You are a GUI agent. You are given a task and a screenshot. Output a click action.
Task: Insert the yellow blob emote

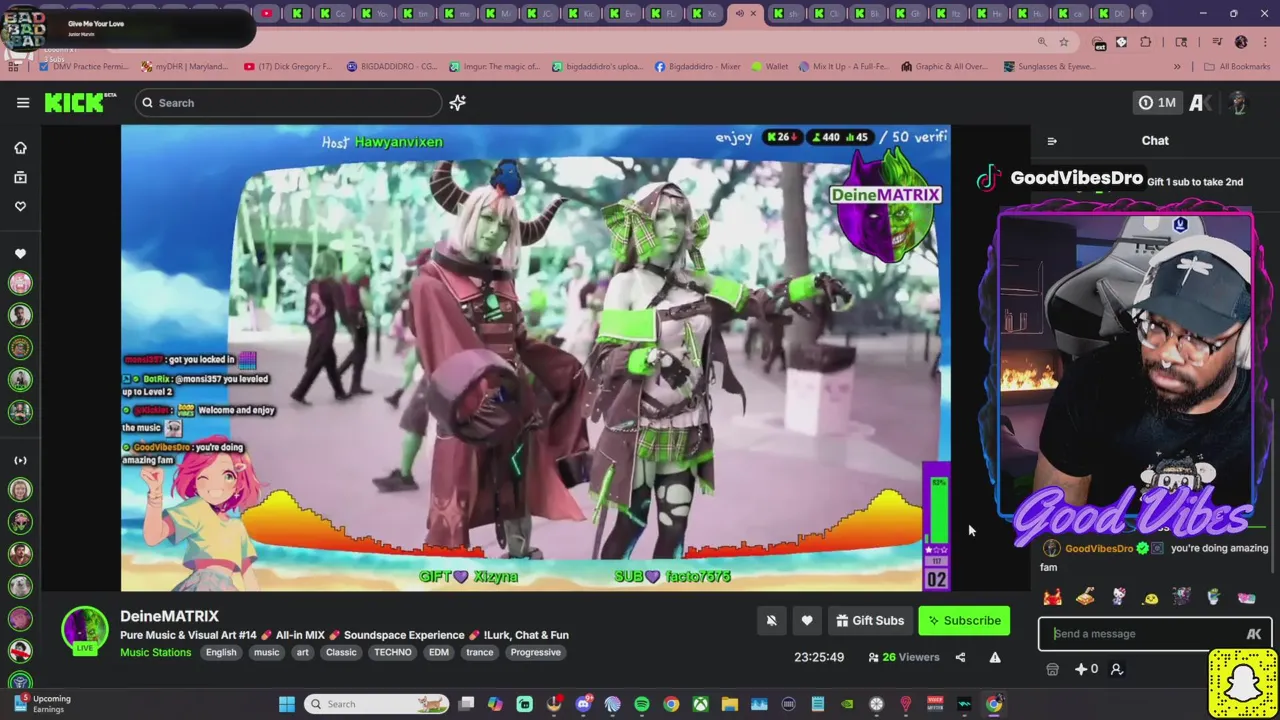click(x=1150, y=598)
